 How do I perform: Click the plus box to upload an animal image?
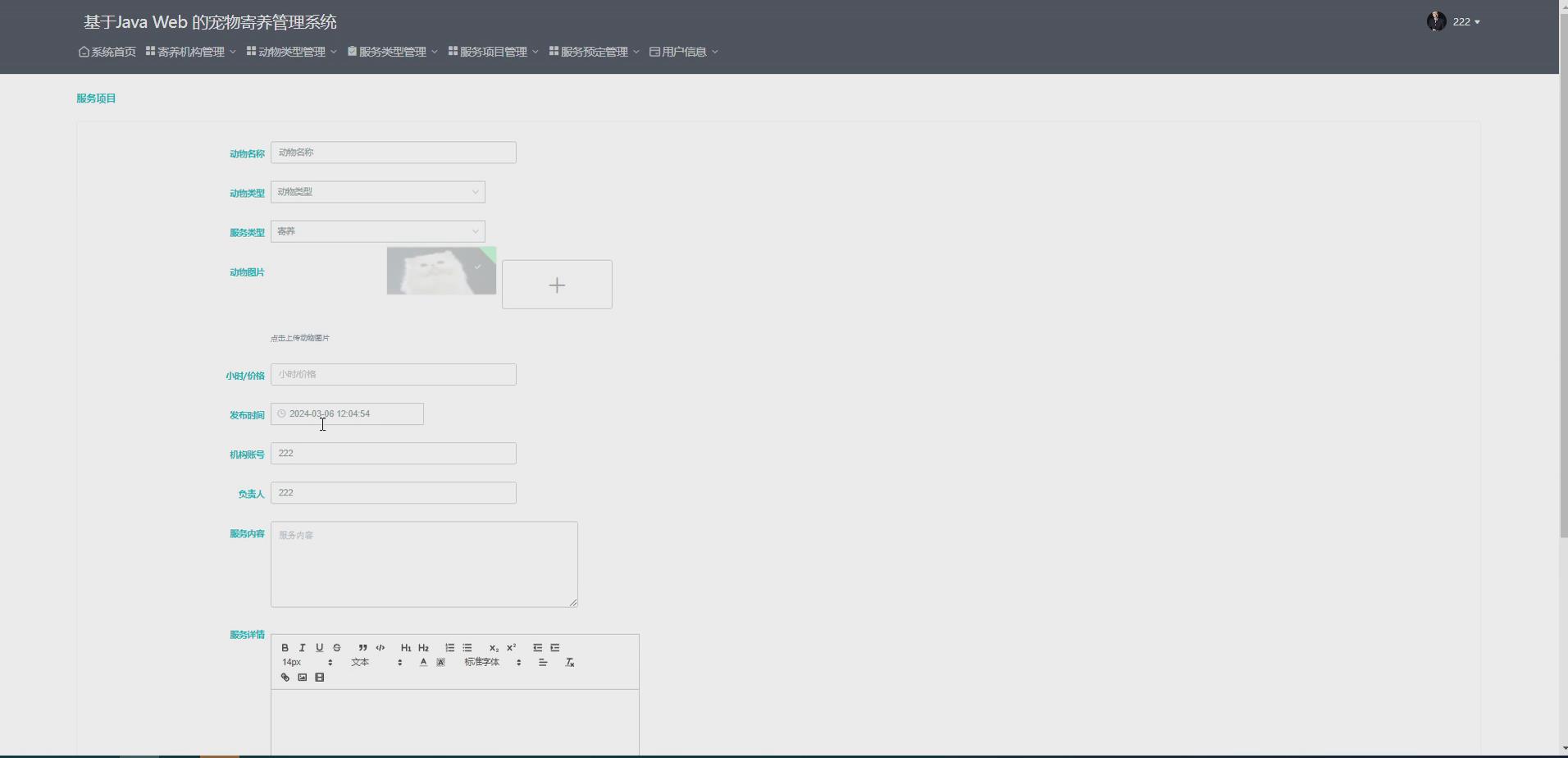[x=557, y=285]
